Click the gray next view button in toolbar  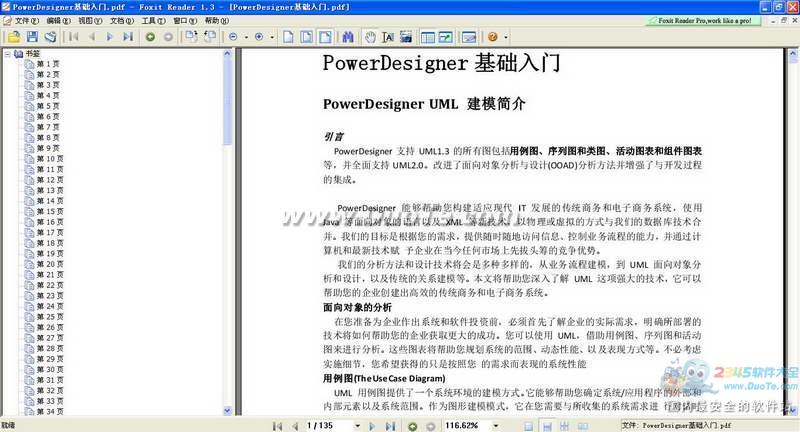coord(168,37)
